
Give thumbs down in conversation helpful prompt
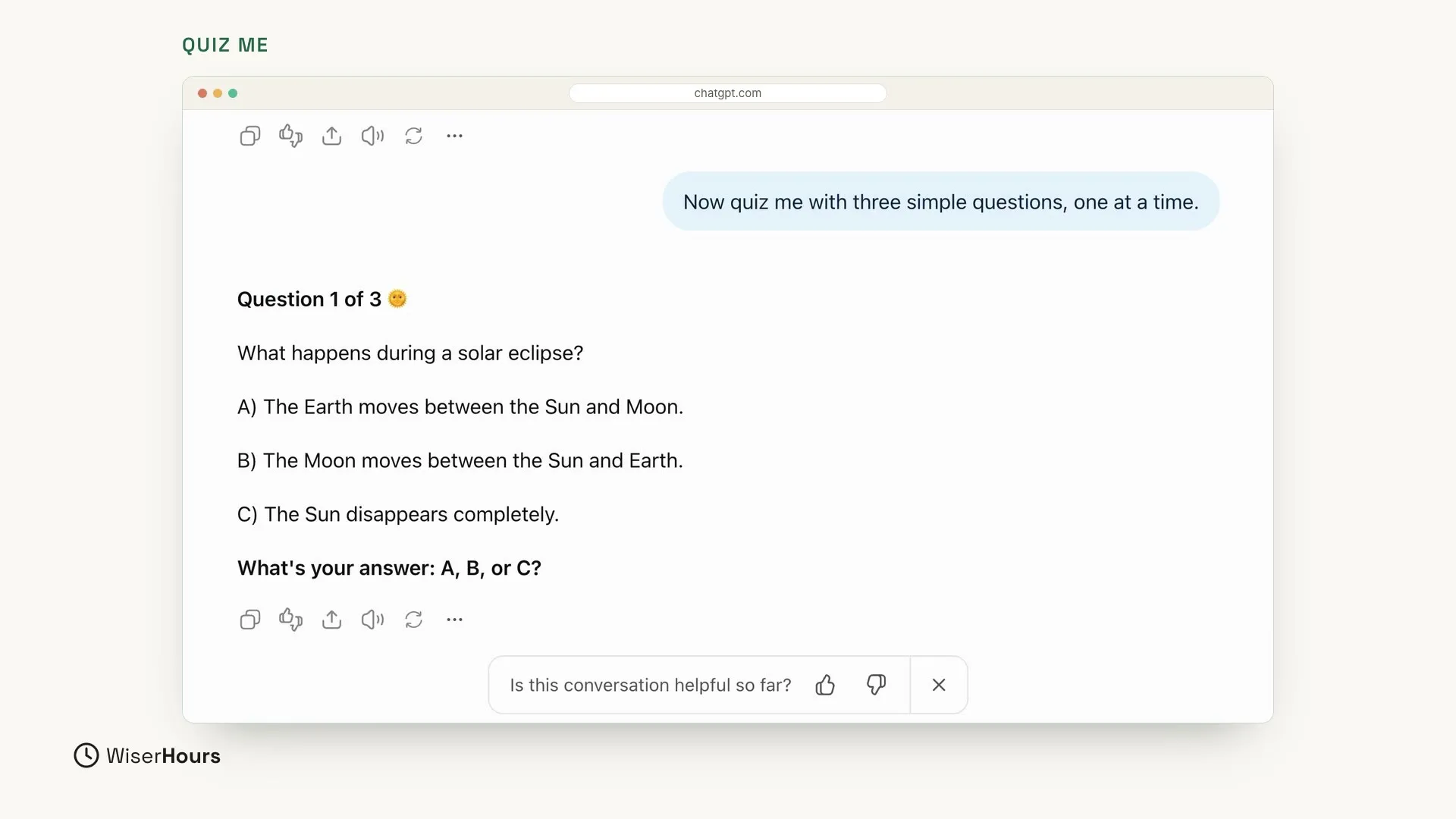coord(876,685)
